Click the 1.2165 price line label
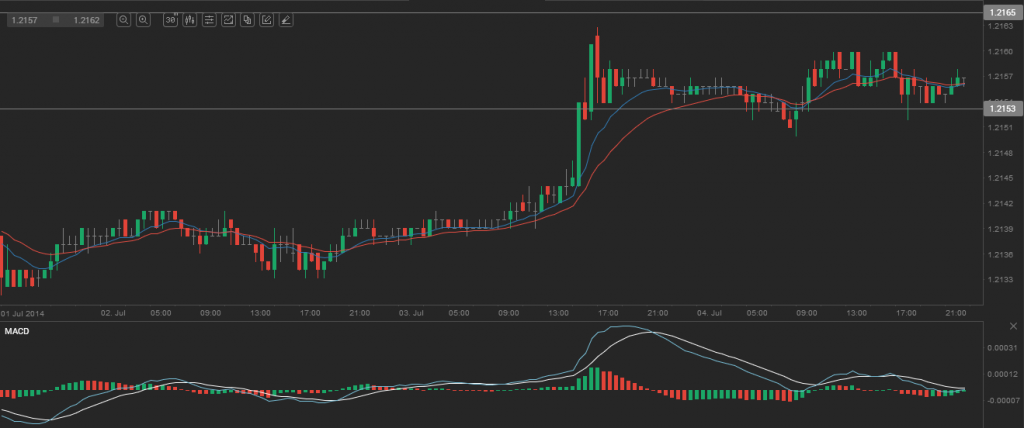The height and width of the screenshot is (428, 1024). coord(1003,12)
